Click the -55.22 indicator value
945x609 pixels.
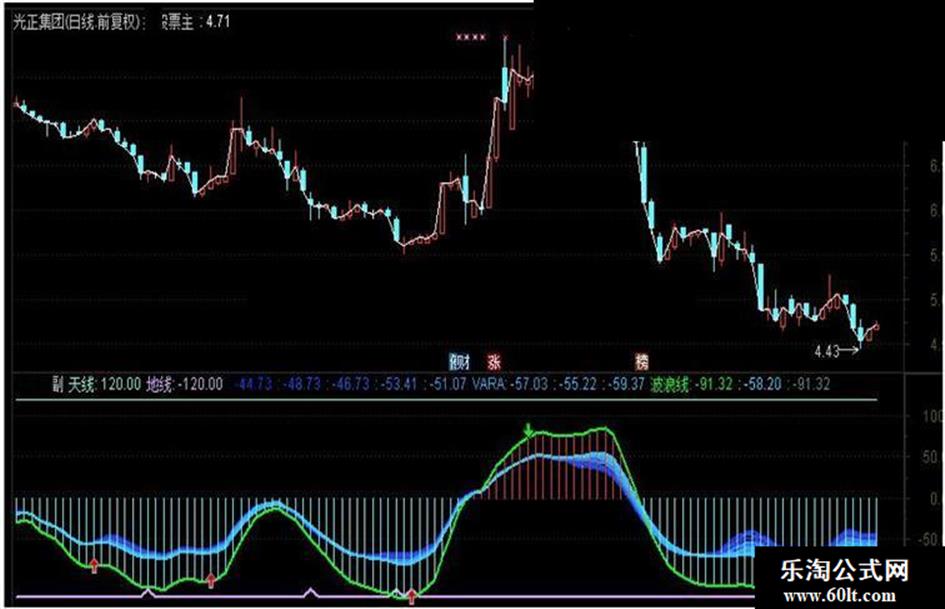click(577, 384)
